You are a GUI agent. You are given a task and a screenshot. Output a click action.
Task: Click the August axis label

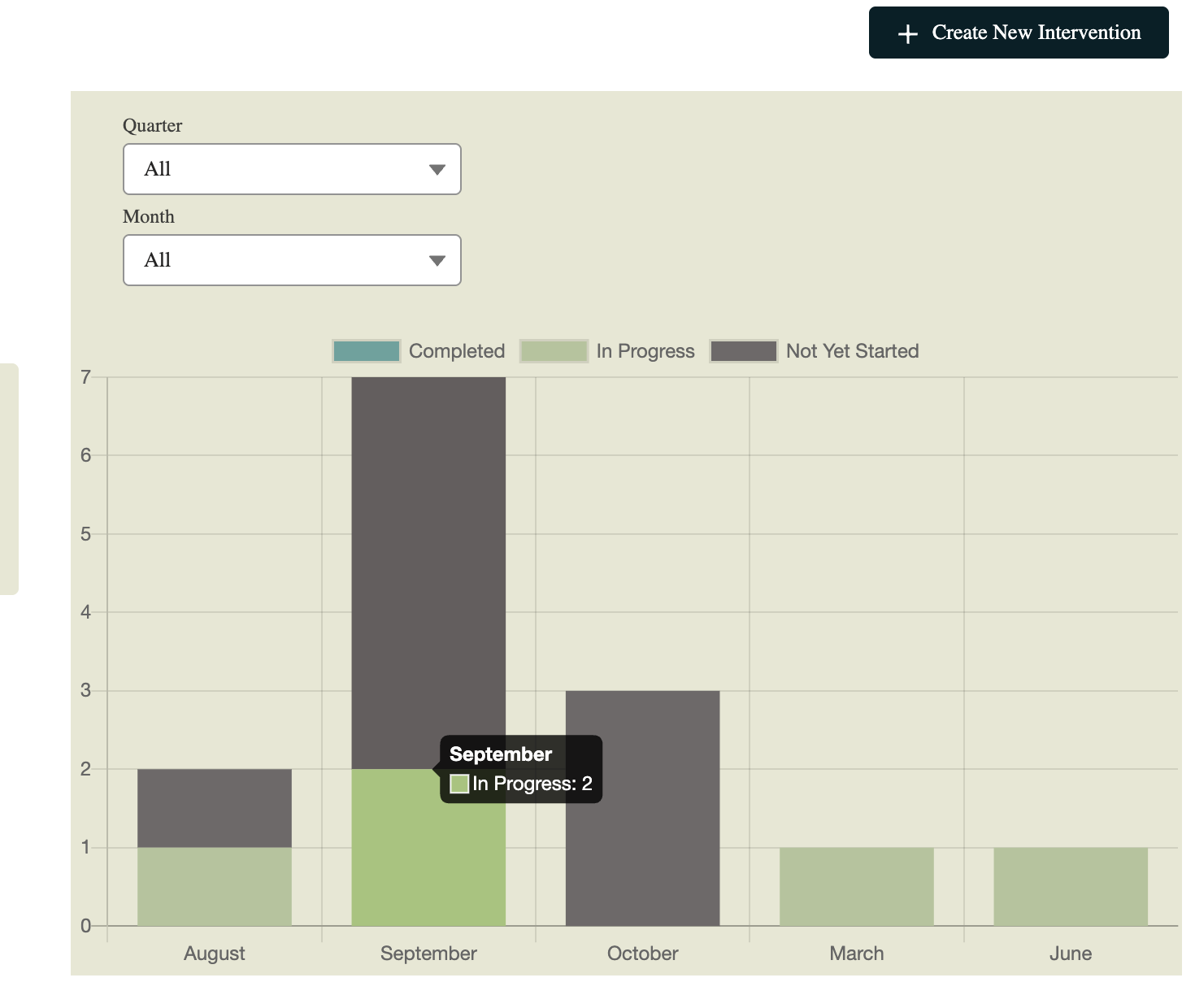(x=215, y=954)
